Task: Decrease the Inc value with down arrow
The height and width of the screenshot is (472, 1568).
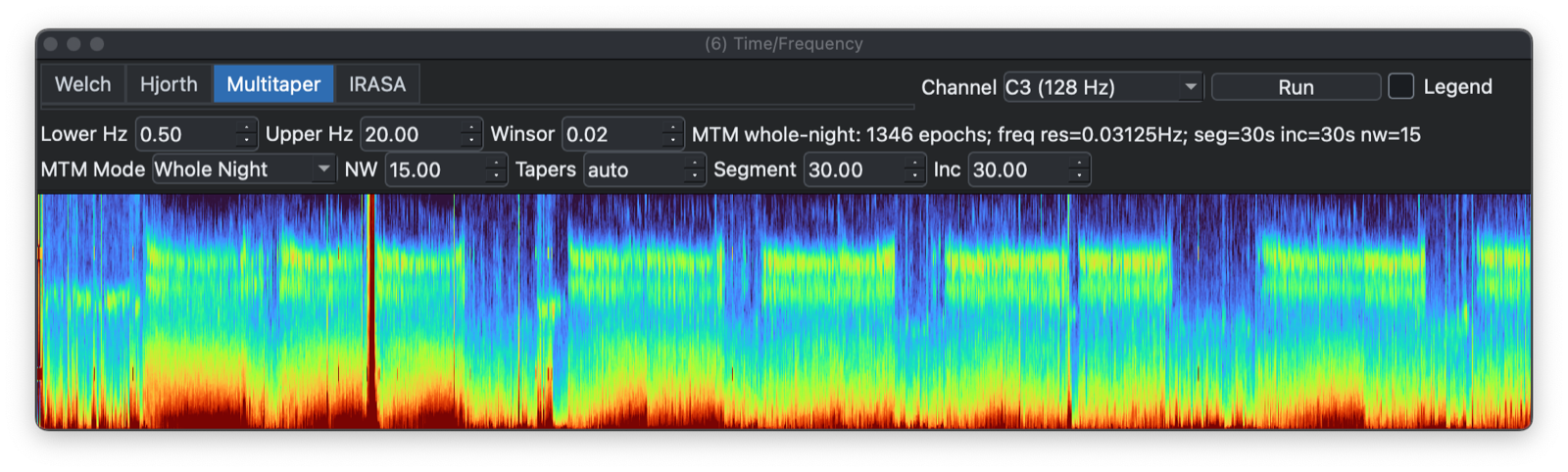Action: (x=1080, y=176)
